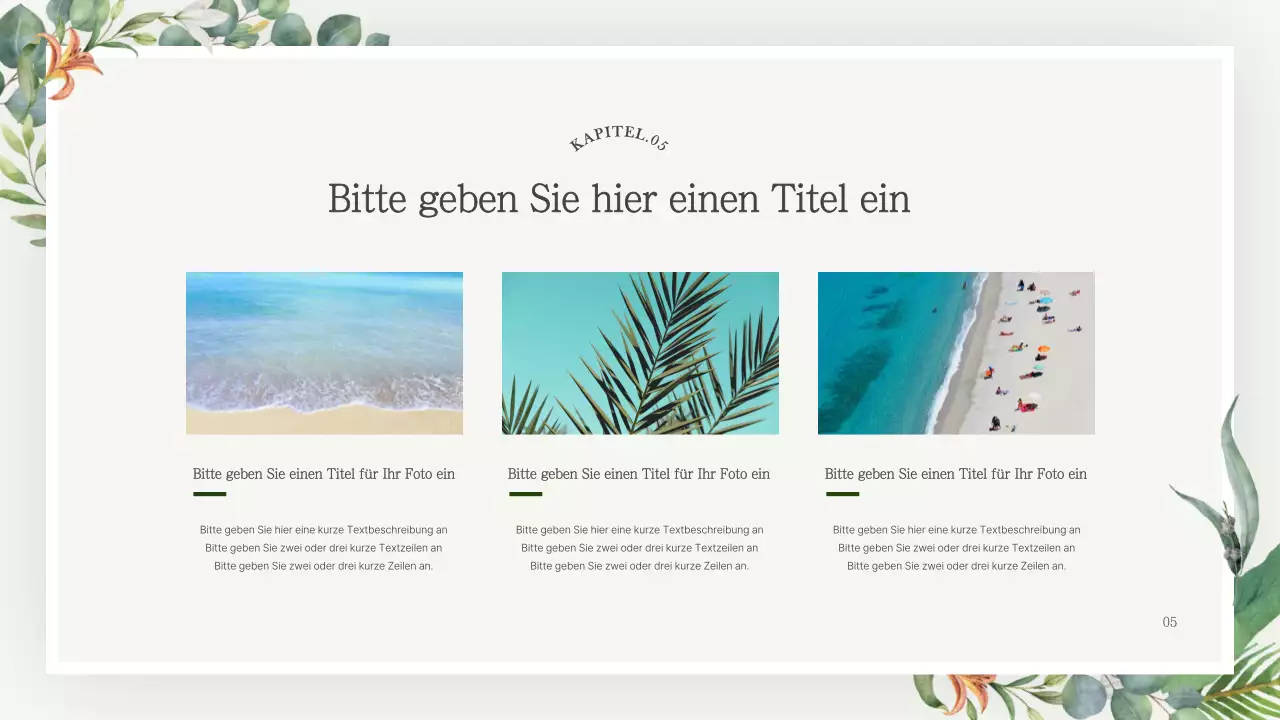This screenshot has width=1280, height=720.
Task: Click the page number 05 at bottom right
Action: (x=1169, y=622)
